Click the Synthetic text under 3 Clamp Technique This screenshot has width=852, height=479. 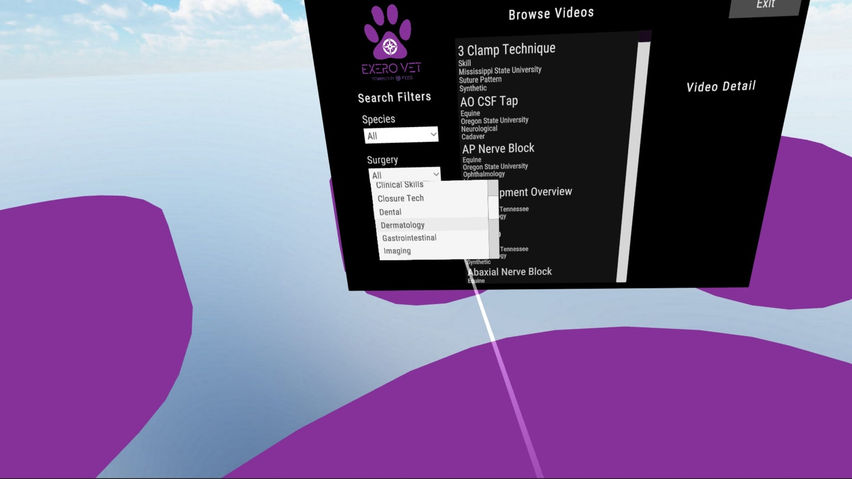pos(473,88)
